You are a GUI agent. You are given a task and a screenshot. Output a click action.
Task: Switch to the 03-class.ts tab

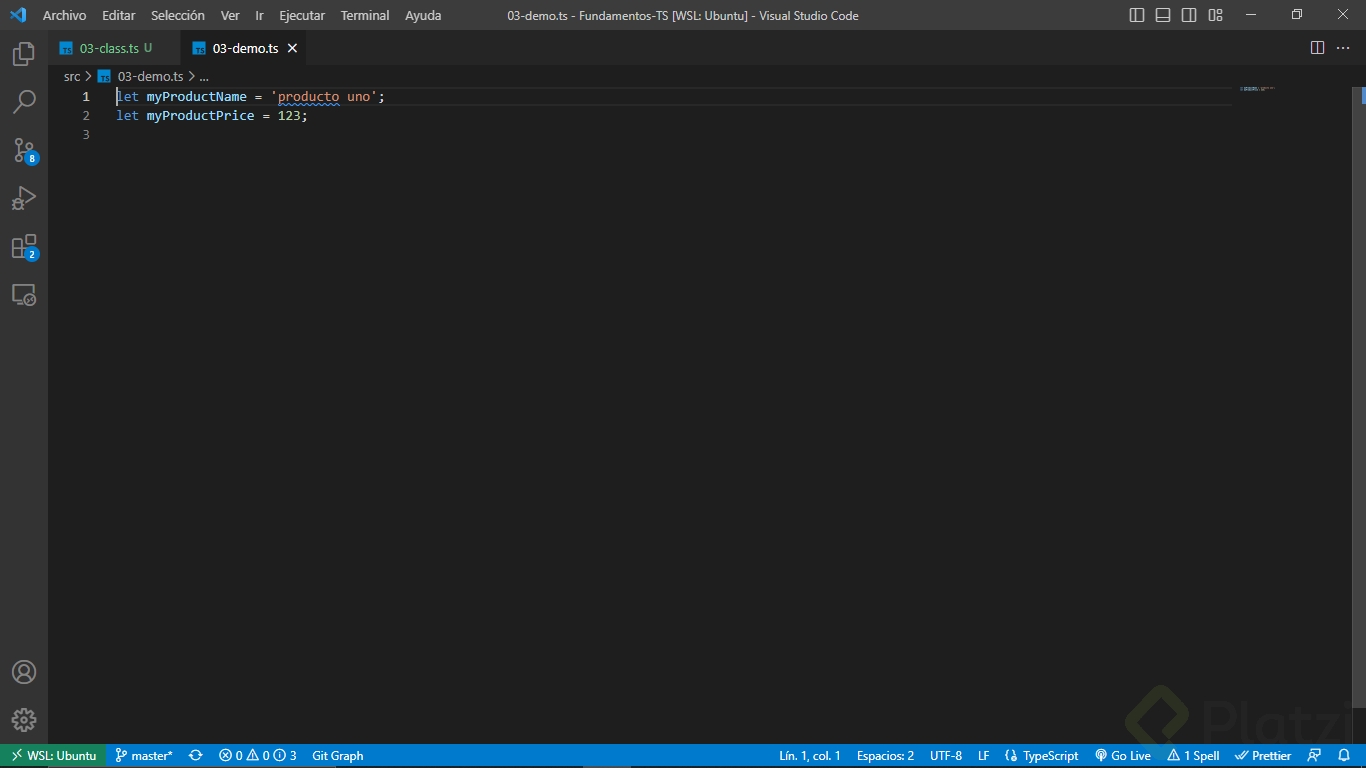[115, 48]
